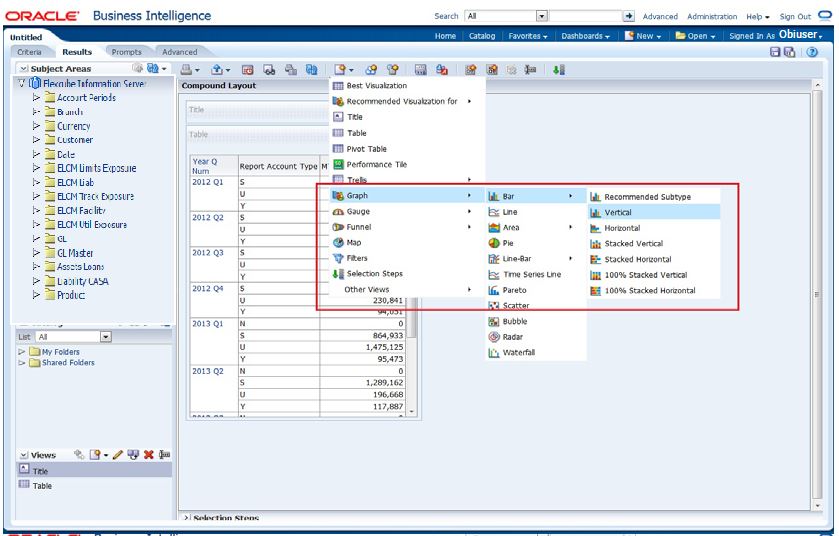Open Line-Bar graph submenu
The height and width of the screenshot is (536, 839).
point(536,258)
